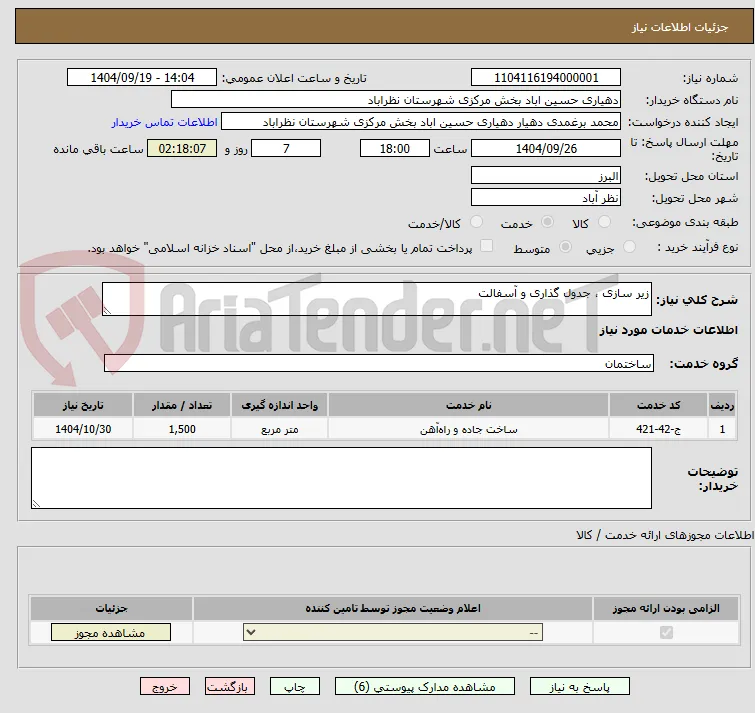
Task: Click the کد خدمت column header
Action: pos(658,405)
